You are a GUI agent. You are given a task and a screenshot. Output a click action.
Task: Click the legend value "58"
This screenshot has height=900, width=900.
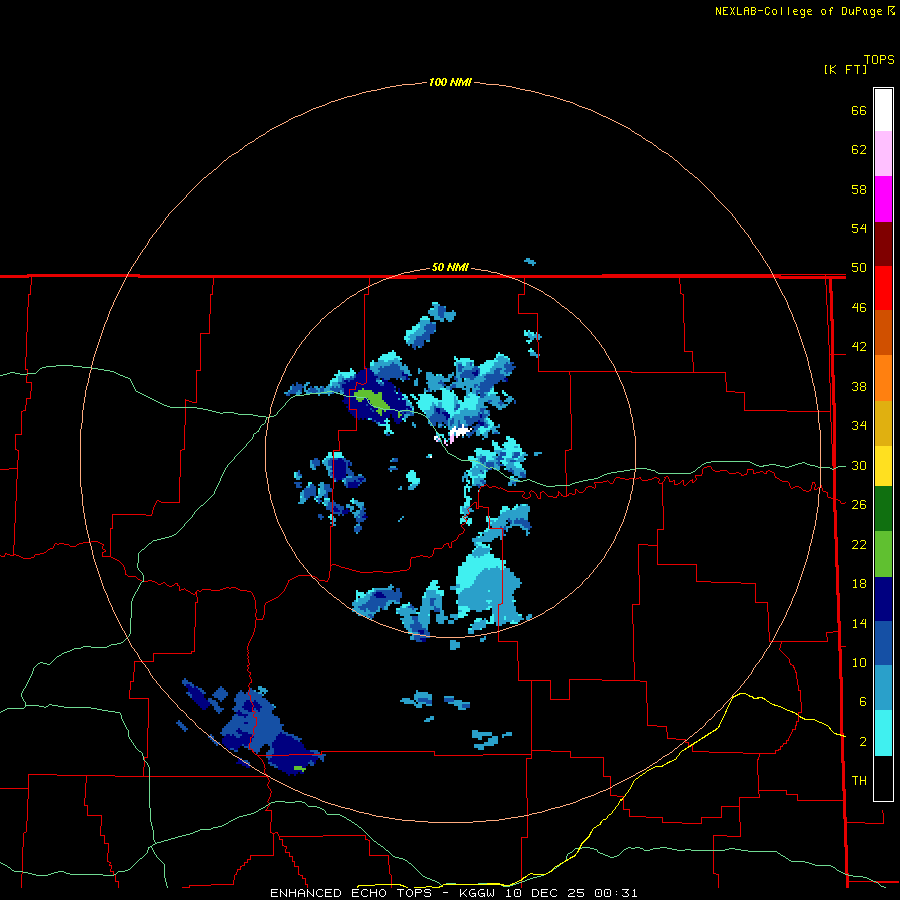(x=859, y=189)
